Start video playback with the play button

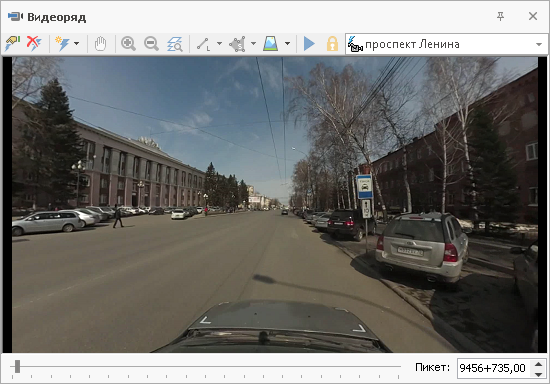click(309, 44)
